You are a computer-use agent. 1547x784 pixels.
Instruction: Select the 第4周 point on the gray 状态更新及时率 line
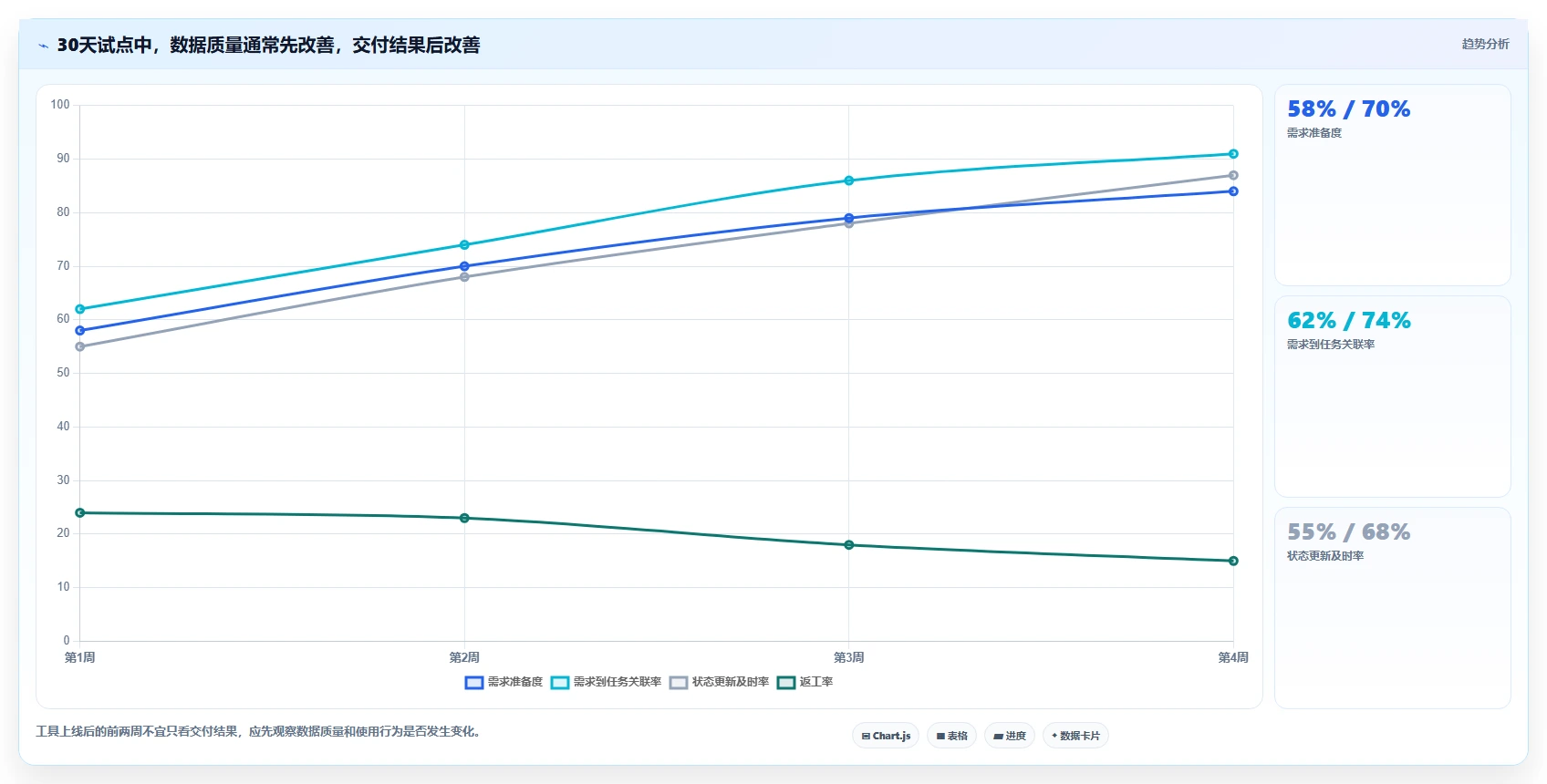[1233, 175]
